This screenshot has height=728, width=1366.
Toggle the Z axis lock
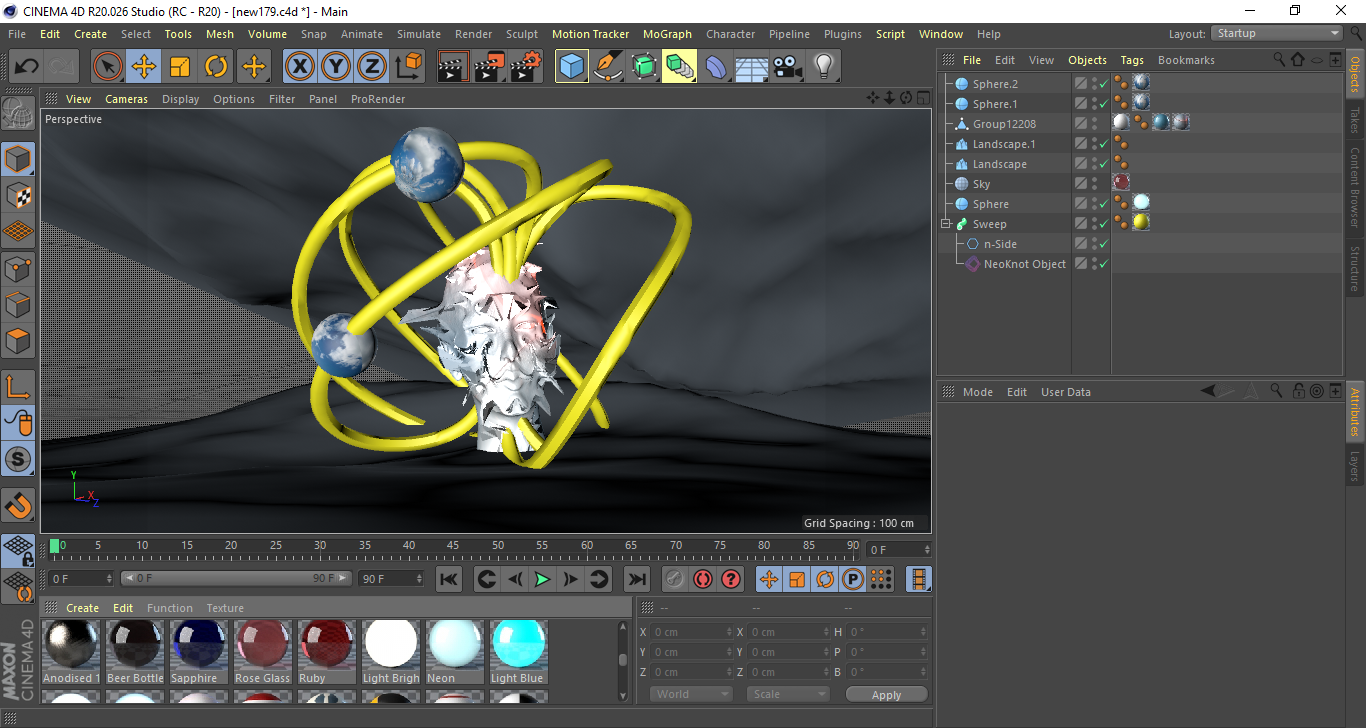click(372, 67)
